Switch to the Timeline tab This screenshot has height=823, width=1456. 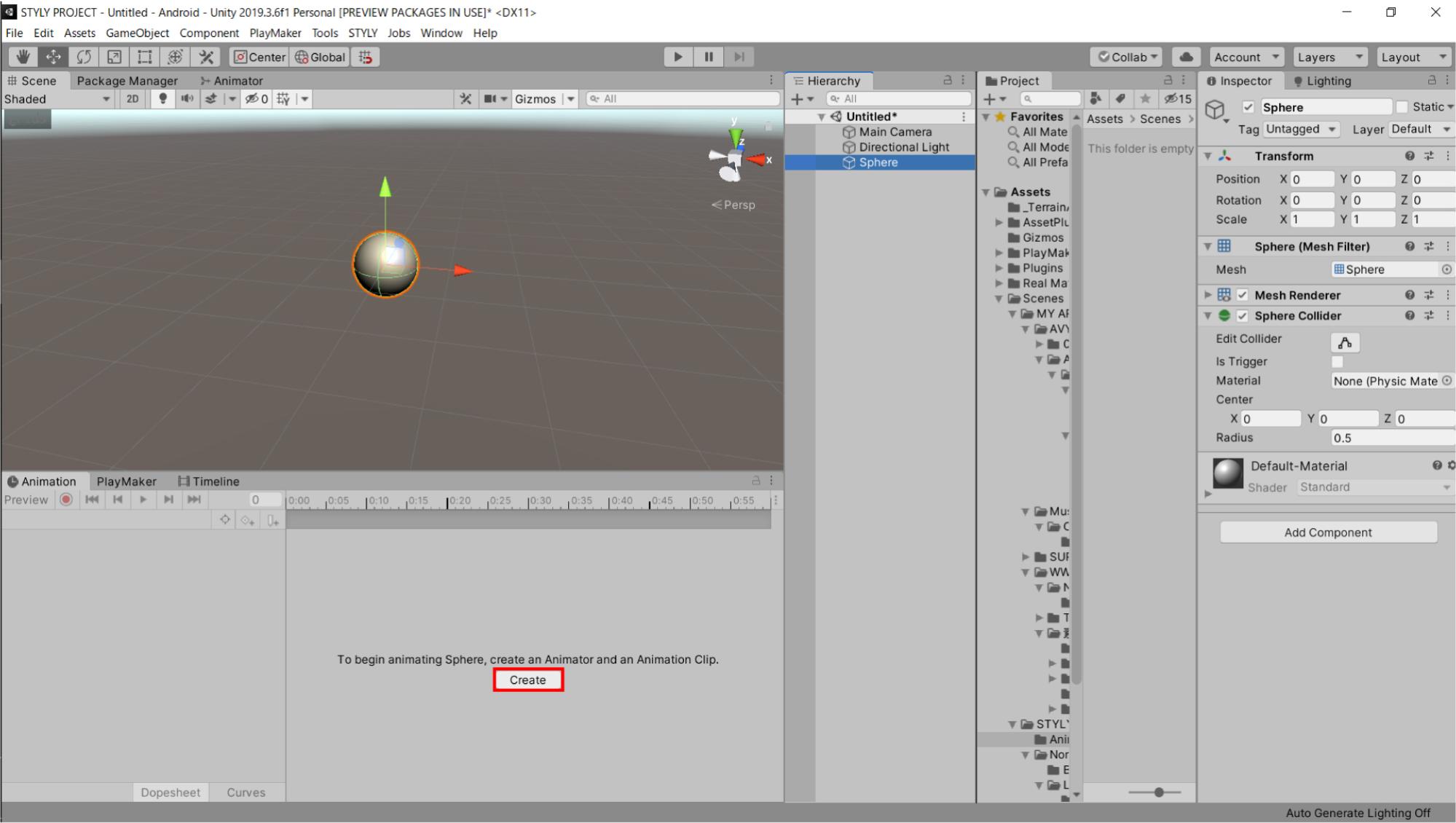(208, 481)
